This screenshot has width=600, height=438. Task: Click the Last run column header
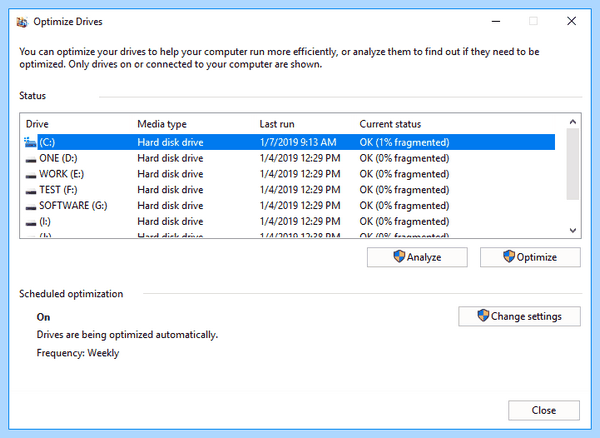[x=277, y=124]
